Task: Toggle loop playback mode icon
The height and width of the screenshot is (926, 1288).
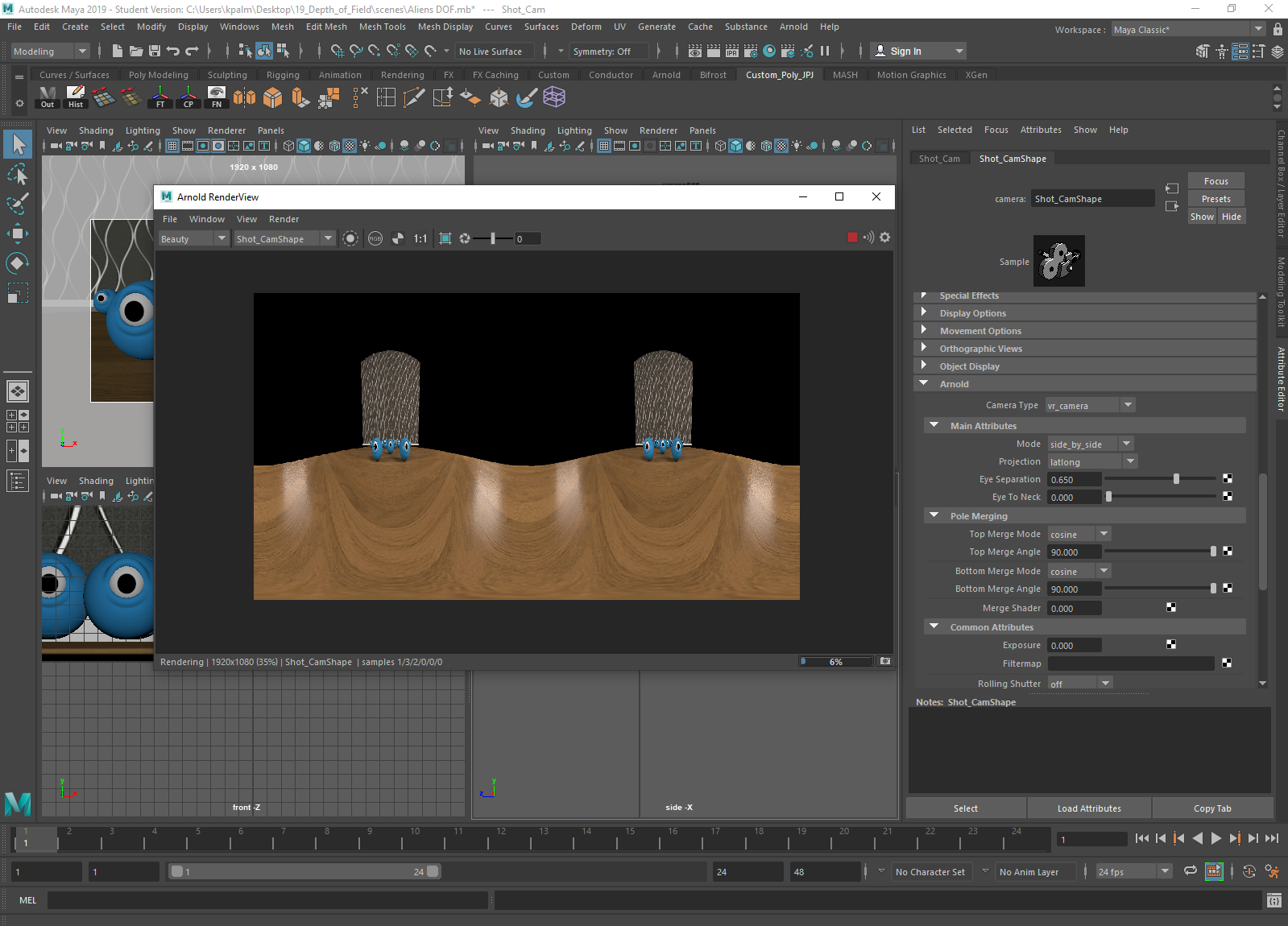Action: [1190, 871]
